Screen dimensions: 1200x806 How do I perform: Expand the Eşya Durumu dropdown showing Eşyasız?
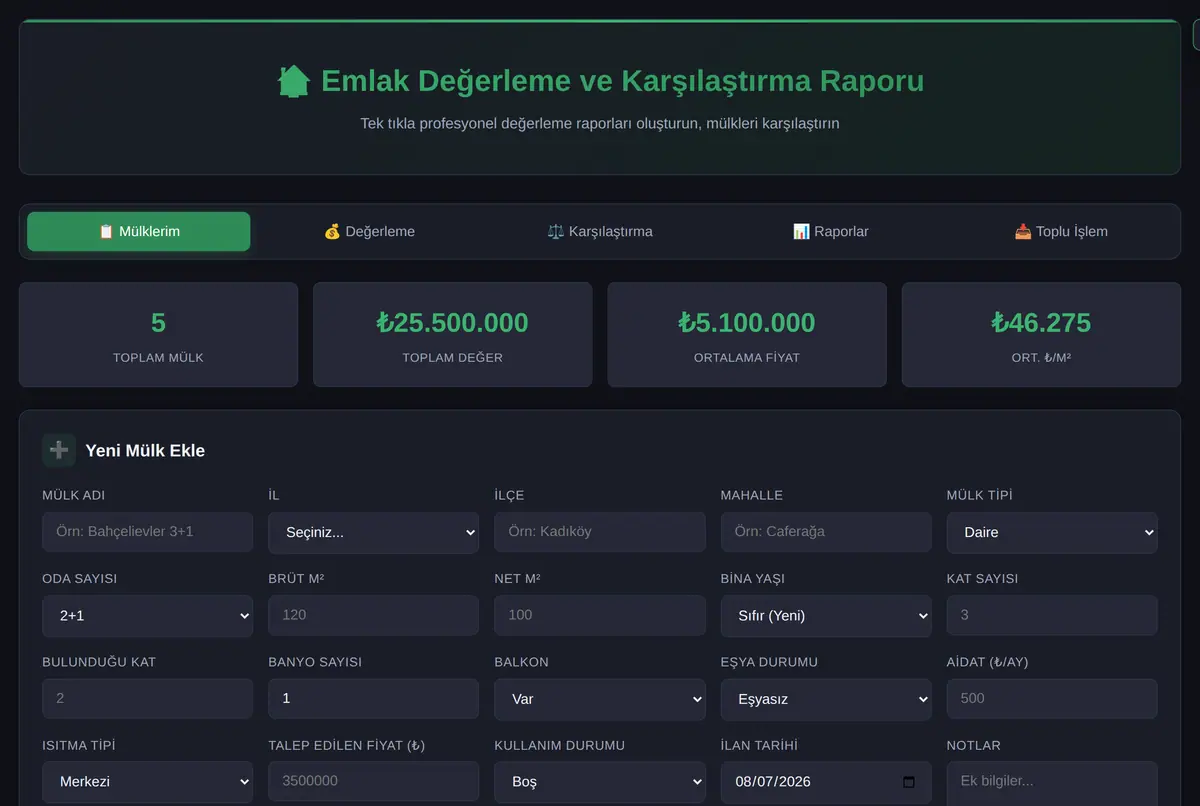pos(826,699)
